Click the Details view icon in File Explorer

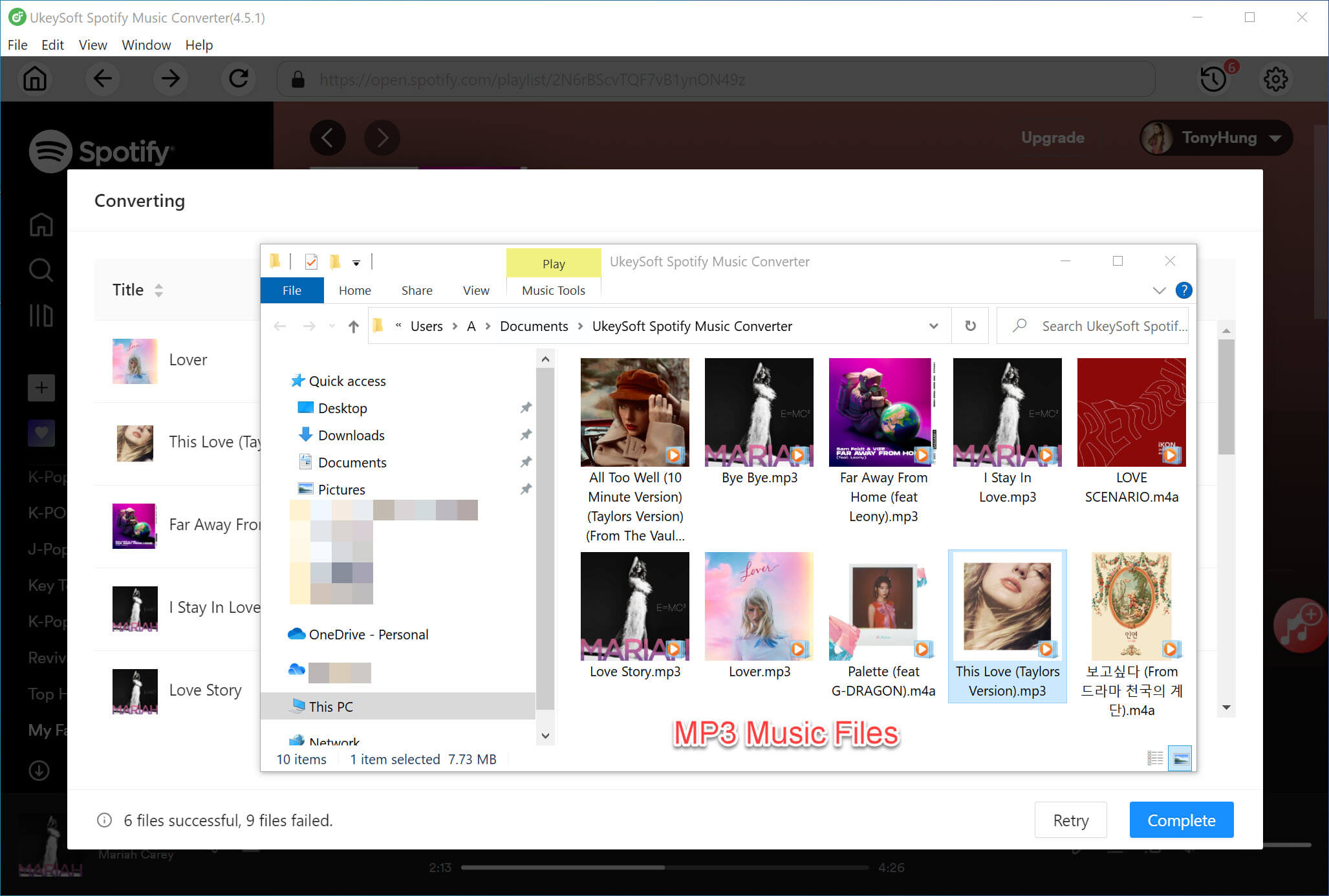tap(1156, 757)
